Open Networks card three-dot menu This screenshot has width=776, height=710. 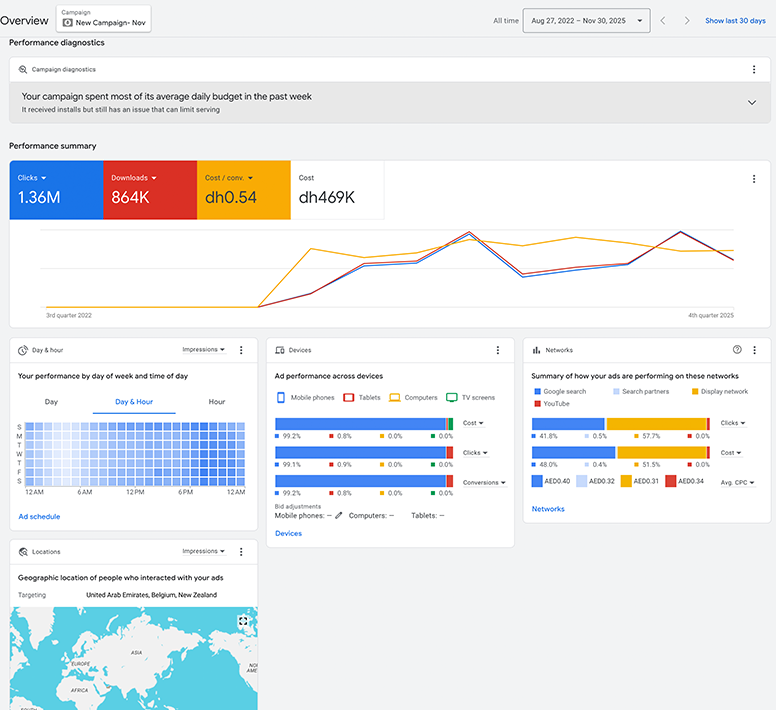tap(755, 350)
